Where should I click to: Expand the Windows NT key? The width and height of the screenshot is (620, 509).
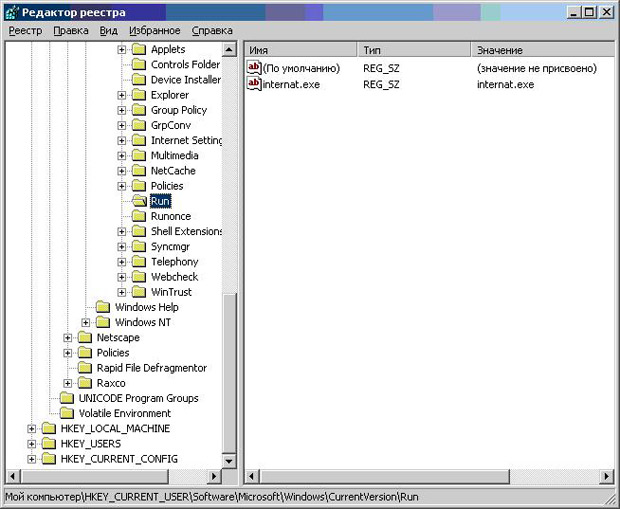point(86,323)
